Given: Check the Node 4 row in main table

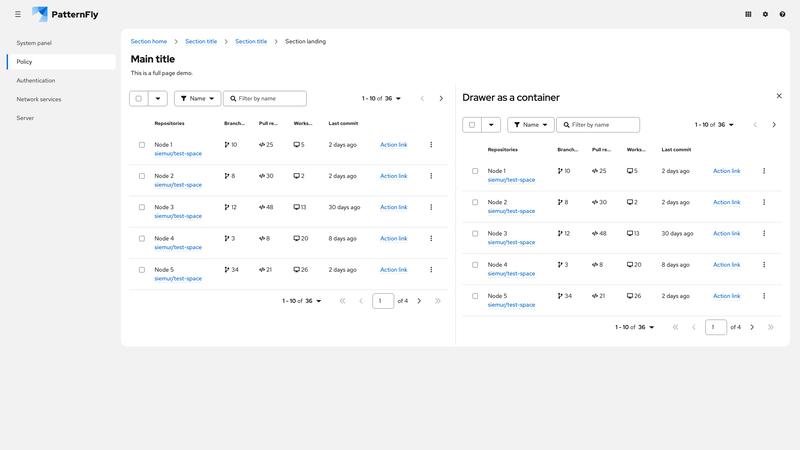Looking at the screenshot, I should click(142, 238).
